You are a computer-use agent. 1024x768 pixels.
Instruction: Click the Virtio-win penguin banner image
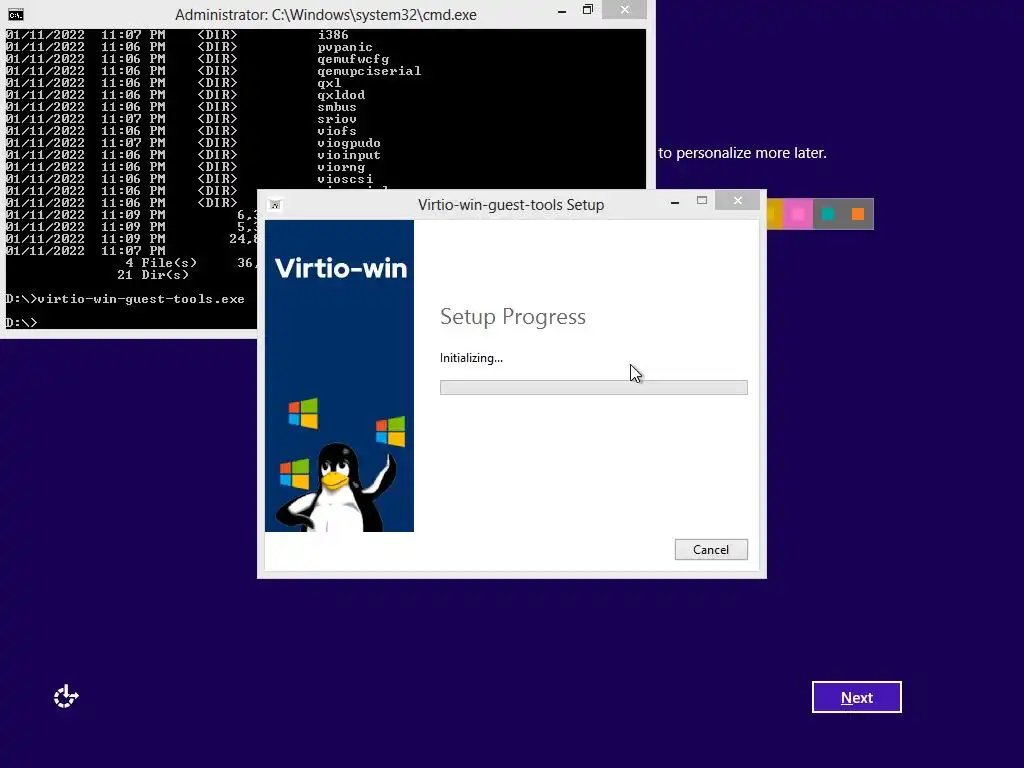[x=339, y=376]
